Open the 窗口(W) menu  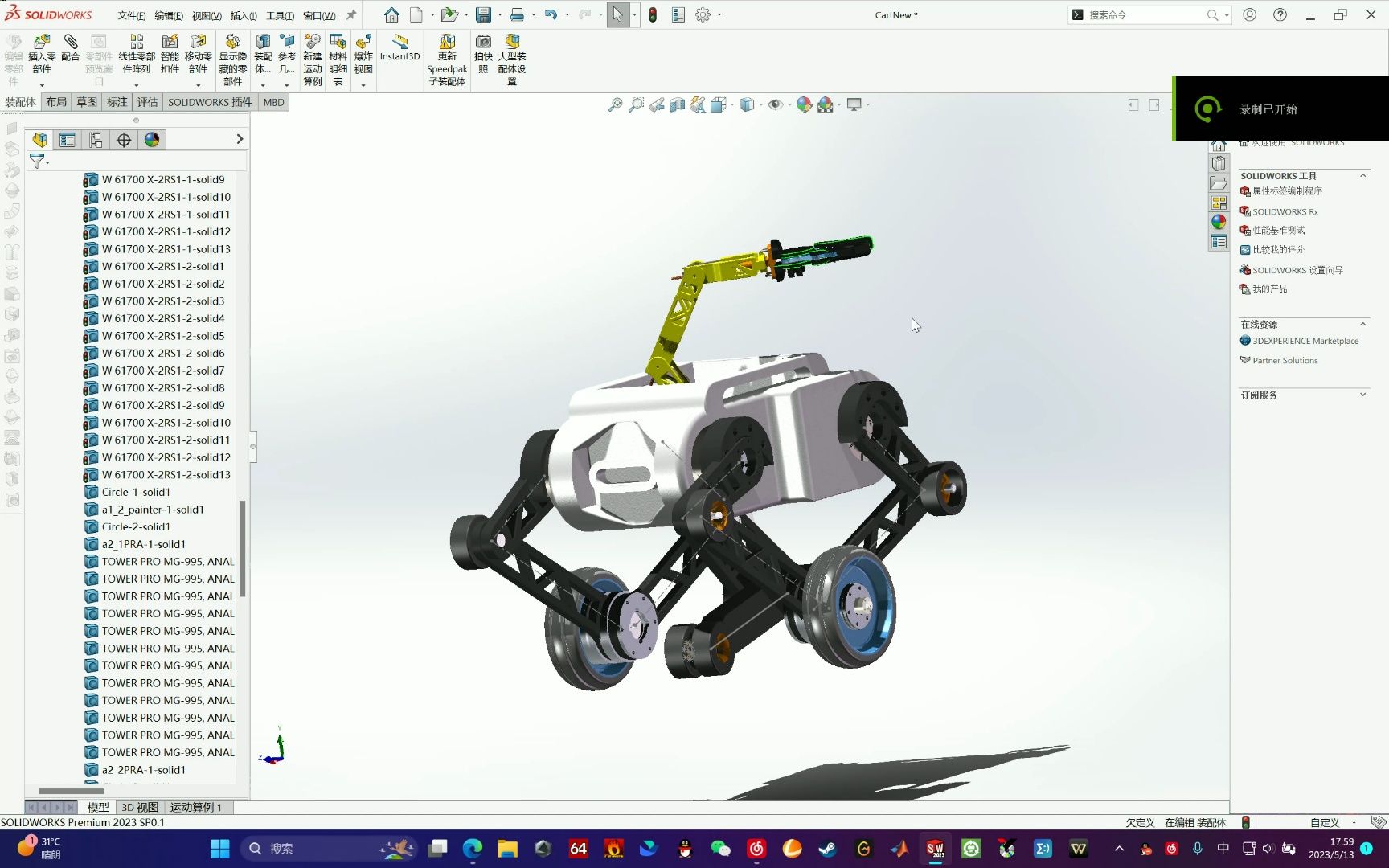319,15
